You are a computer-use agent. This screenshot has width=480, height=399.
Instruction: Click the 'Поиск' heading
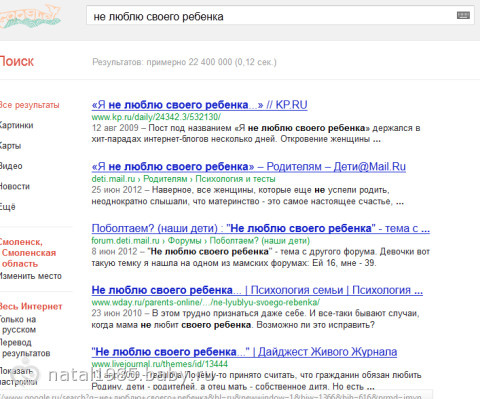(x=17, y=61)
